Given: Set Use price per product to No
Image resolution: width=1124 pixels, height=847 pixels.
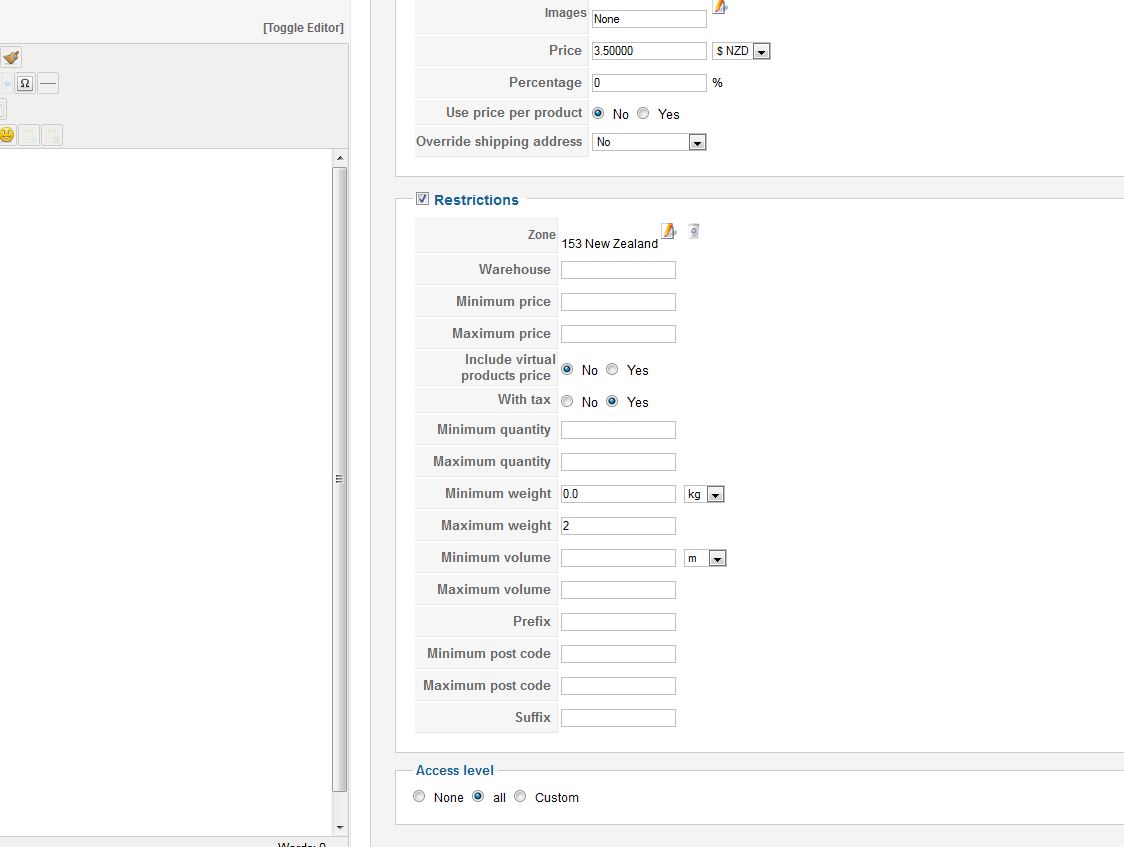Looking at the screenshot, I should 598,113.
